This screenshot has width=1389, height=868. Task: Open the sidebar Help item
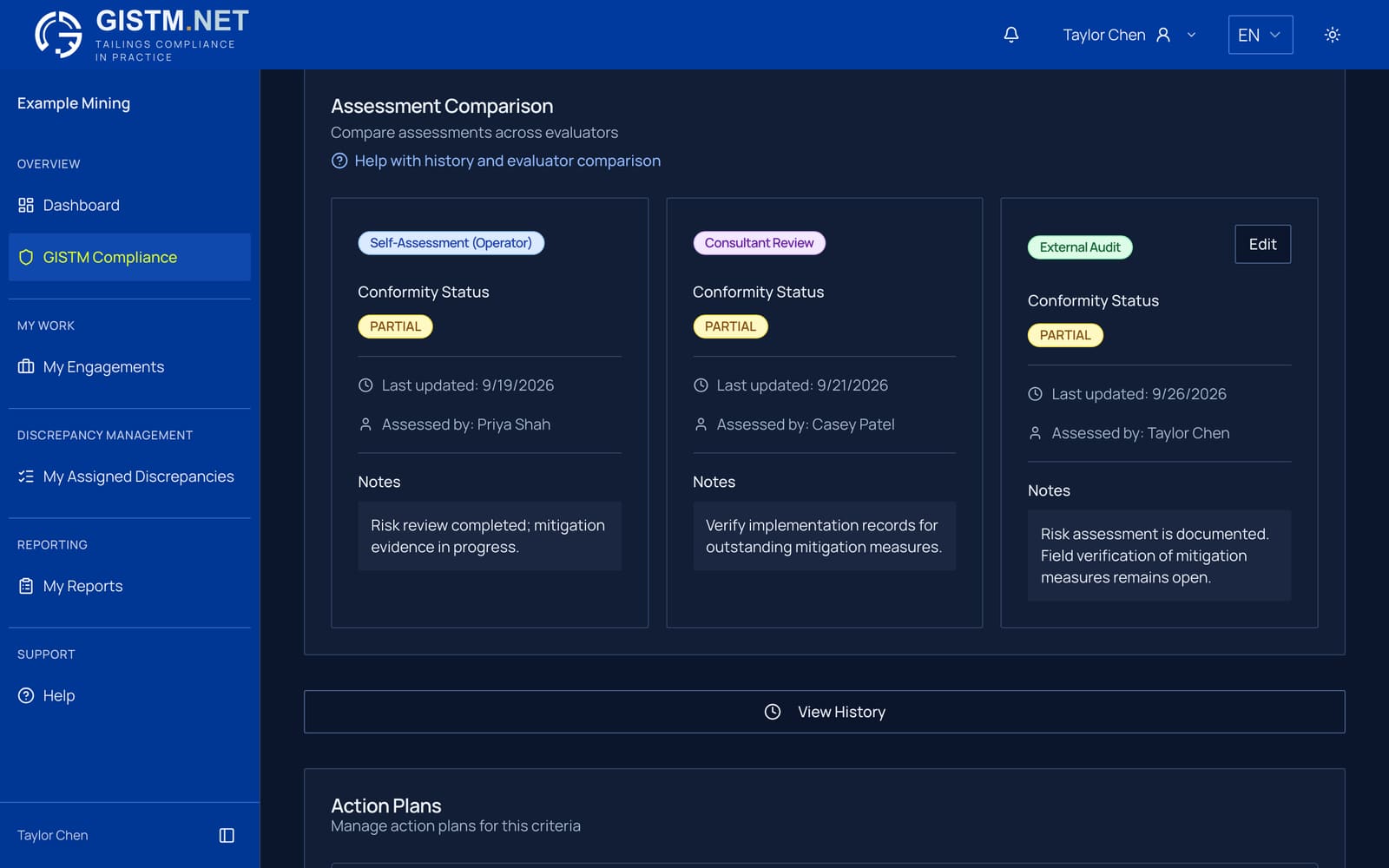coord(129,695)
